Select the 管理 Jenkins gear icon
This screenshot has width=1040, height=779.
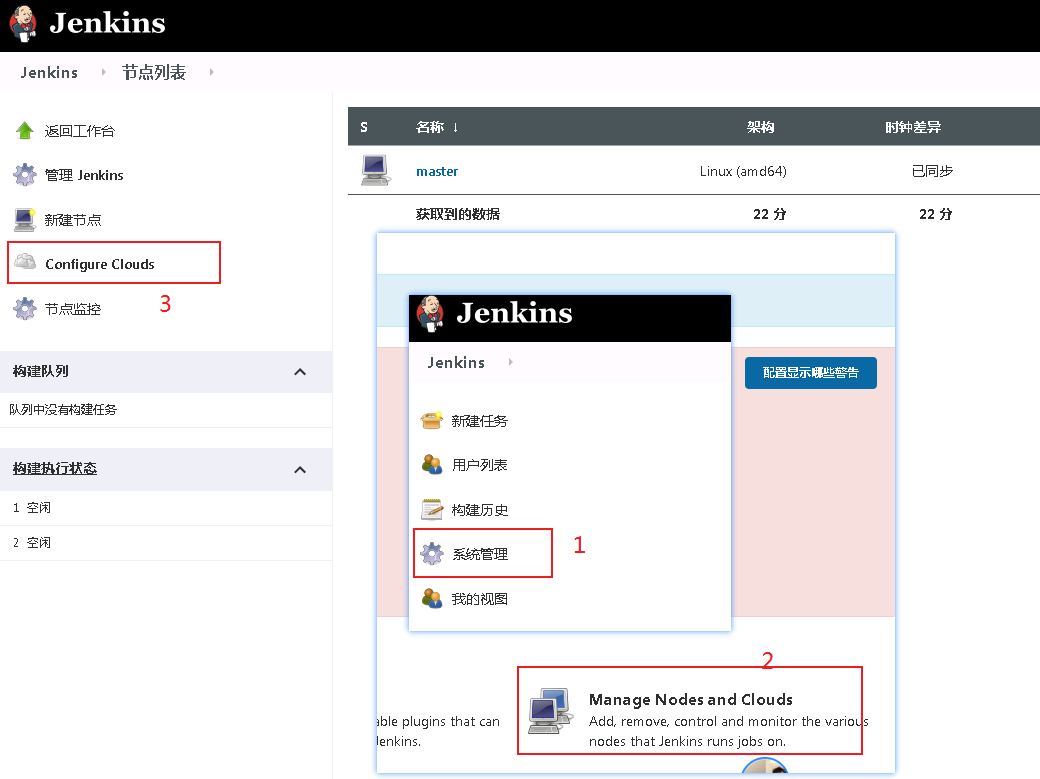click(x=23, y=174)
